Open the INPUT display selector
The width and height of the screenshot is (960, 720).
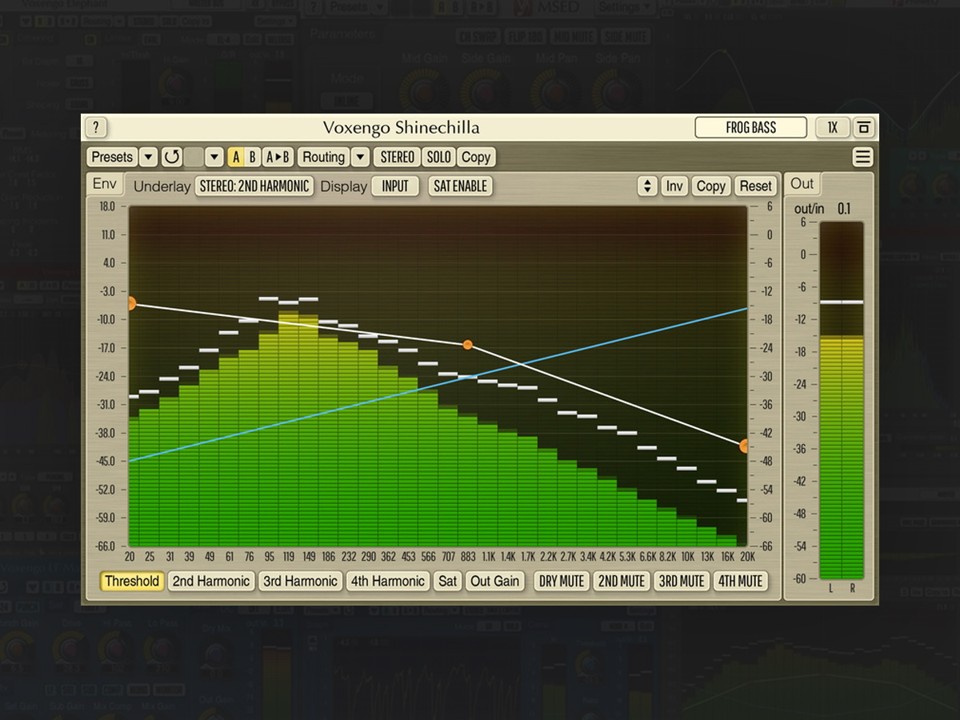coord(395,186)
